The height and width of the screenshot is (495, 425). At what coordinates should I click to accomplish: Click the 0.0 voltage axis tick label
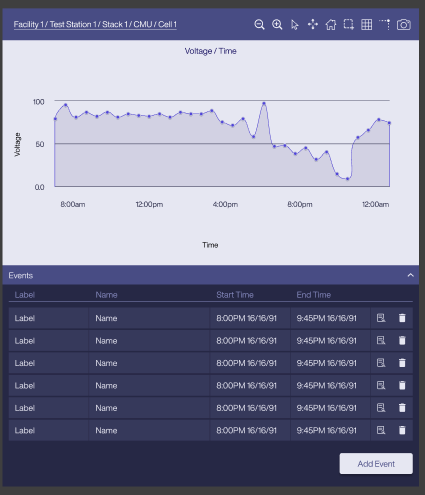tap(39, 187)
